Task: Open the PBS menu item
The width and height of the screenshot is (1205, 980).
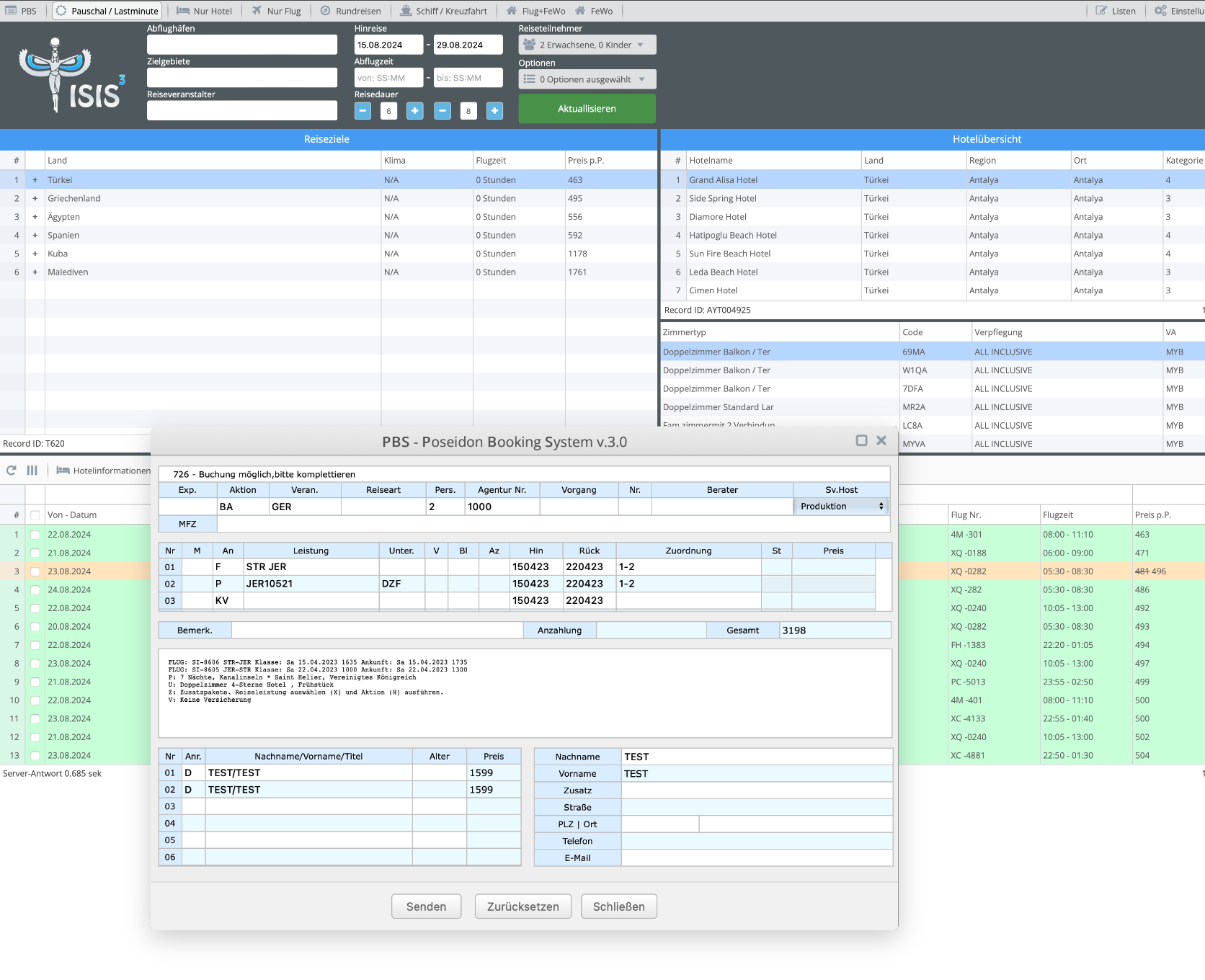Action: [x=22, y=11]
